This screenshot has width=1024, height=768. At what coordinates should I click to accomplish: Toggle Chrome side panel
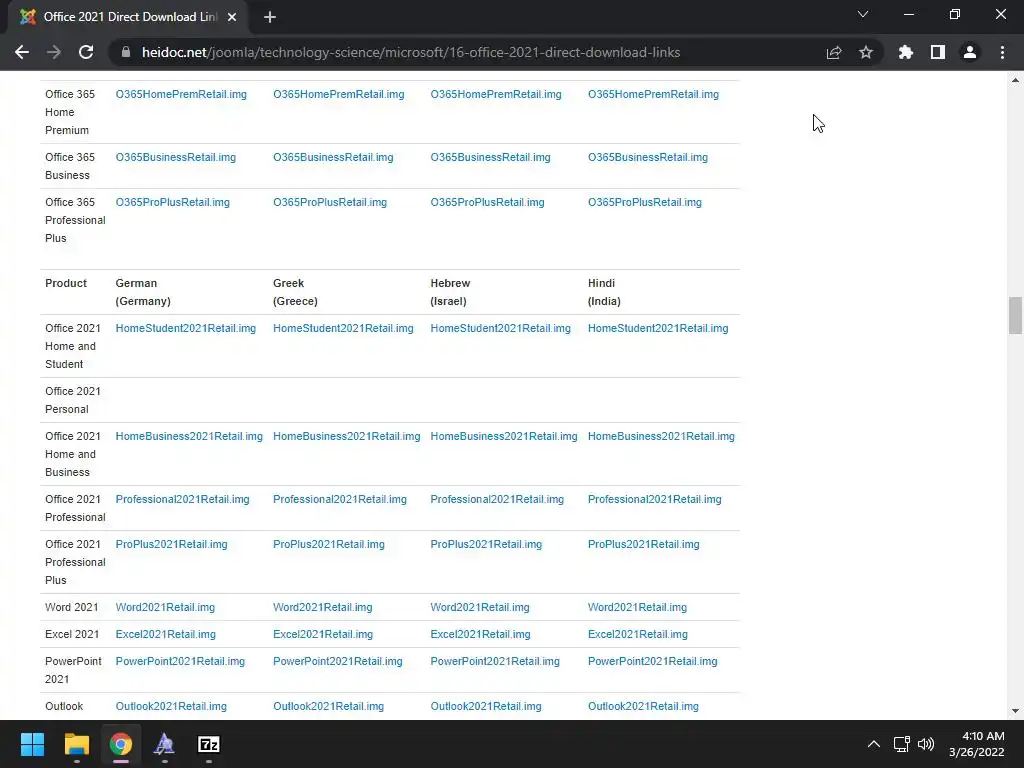pos(938,52)
